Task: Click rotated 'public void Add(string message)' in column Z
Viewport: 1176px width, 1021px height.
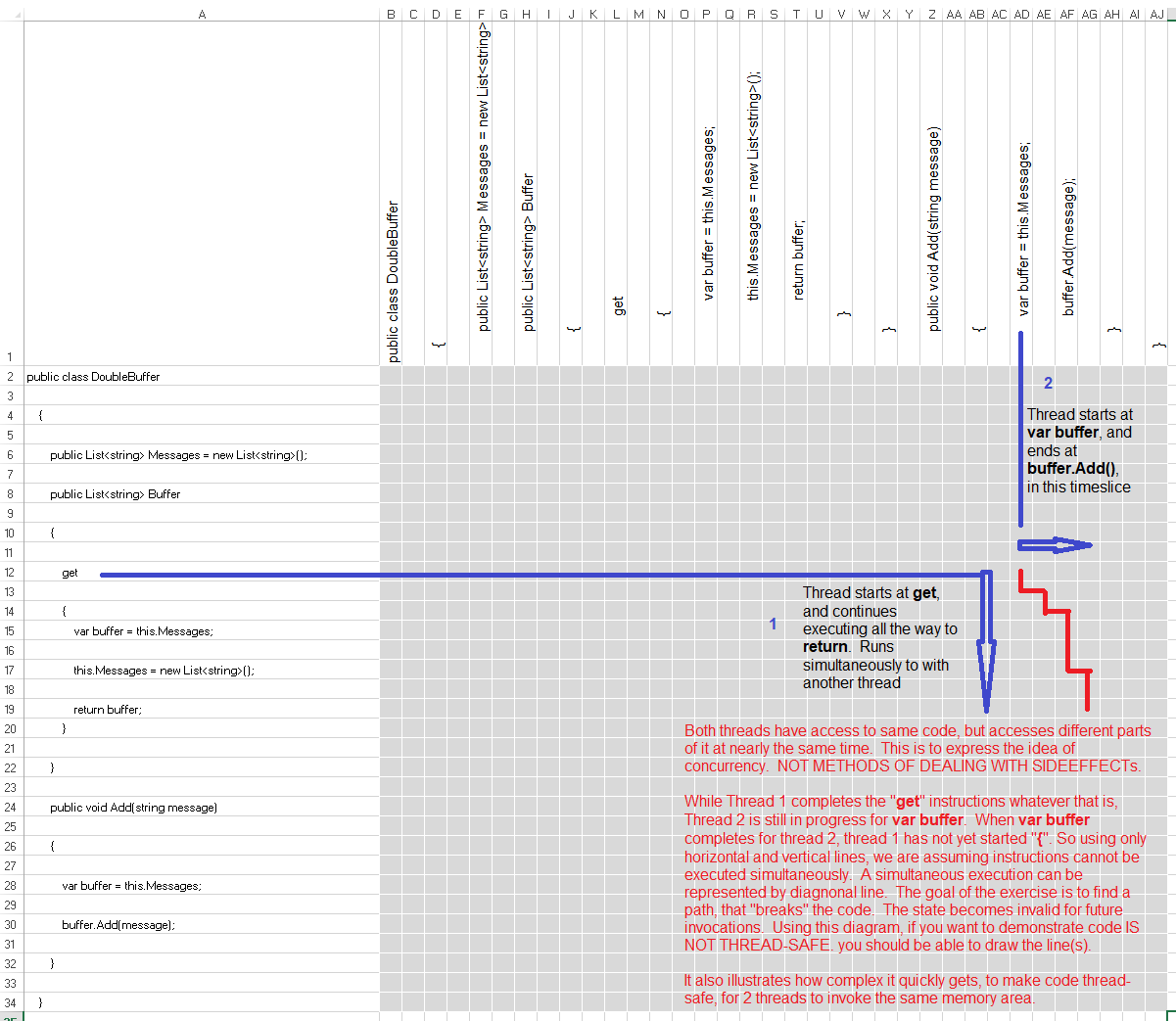Action: tap(932, 229)
